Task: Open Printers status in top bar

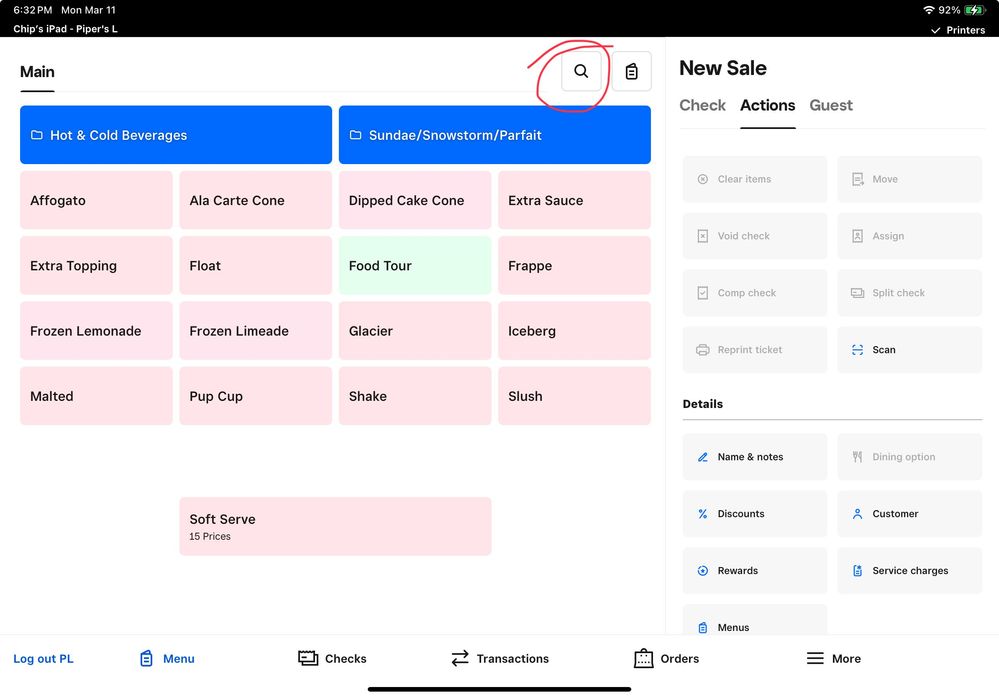Action: pos(958,30)
